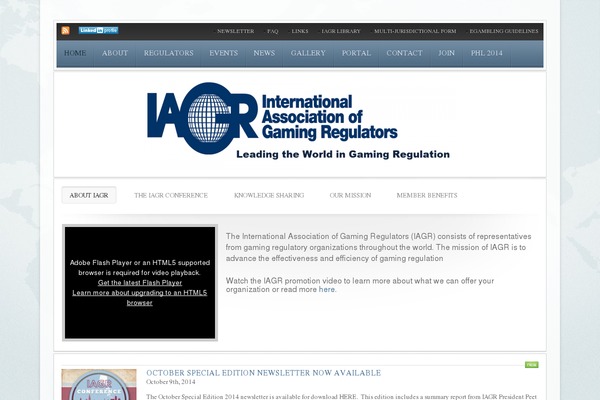This screenshot has width=600, height=400.
Task: Click the IAGR Conference thumbnail image
Action: [99, 384]
